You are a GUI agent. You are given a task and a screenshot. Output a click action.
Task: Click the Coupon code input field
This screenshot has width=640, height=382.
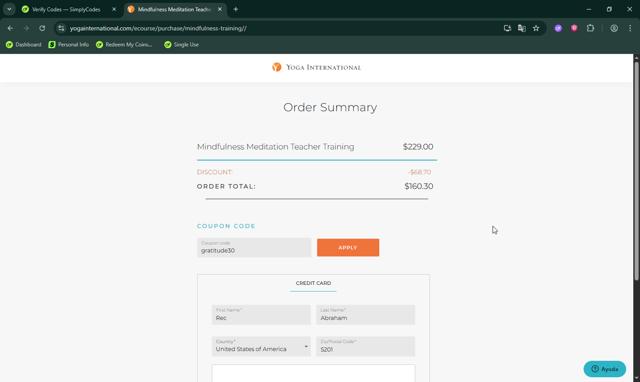(x=254, y=248)
